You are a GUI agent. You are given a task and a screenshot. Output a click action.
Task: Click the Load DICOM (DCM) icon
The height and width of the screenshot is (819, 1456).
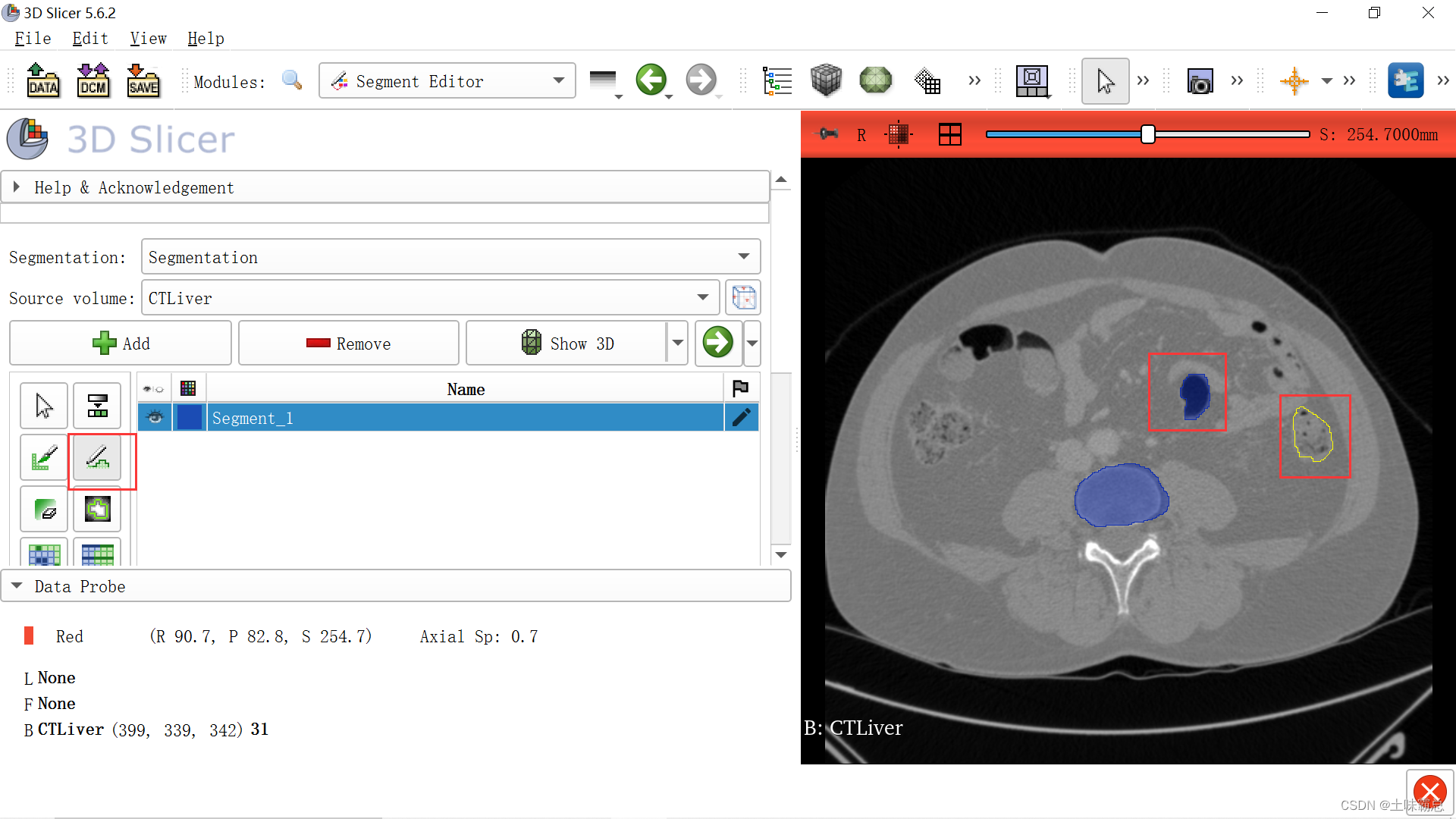click(93, 80)
